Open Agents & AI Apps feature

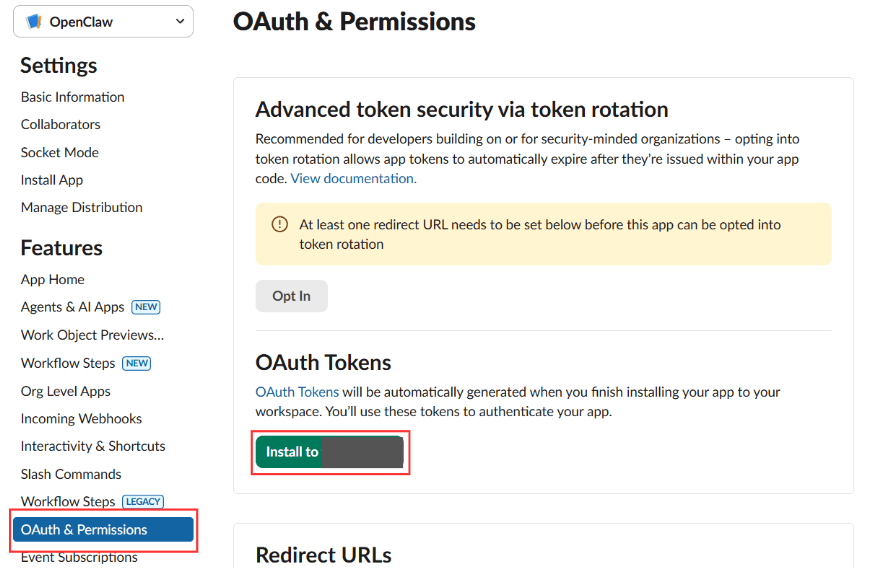[x=73, y=307]
